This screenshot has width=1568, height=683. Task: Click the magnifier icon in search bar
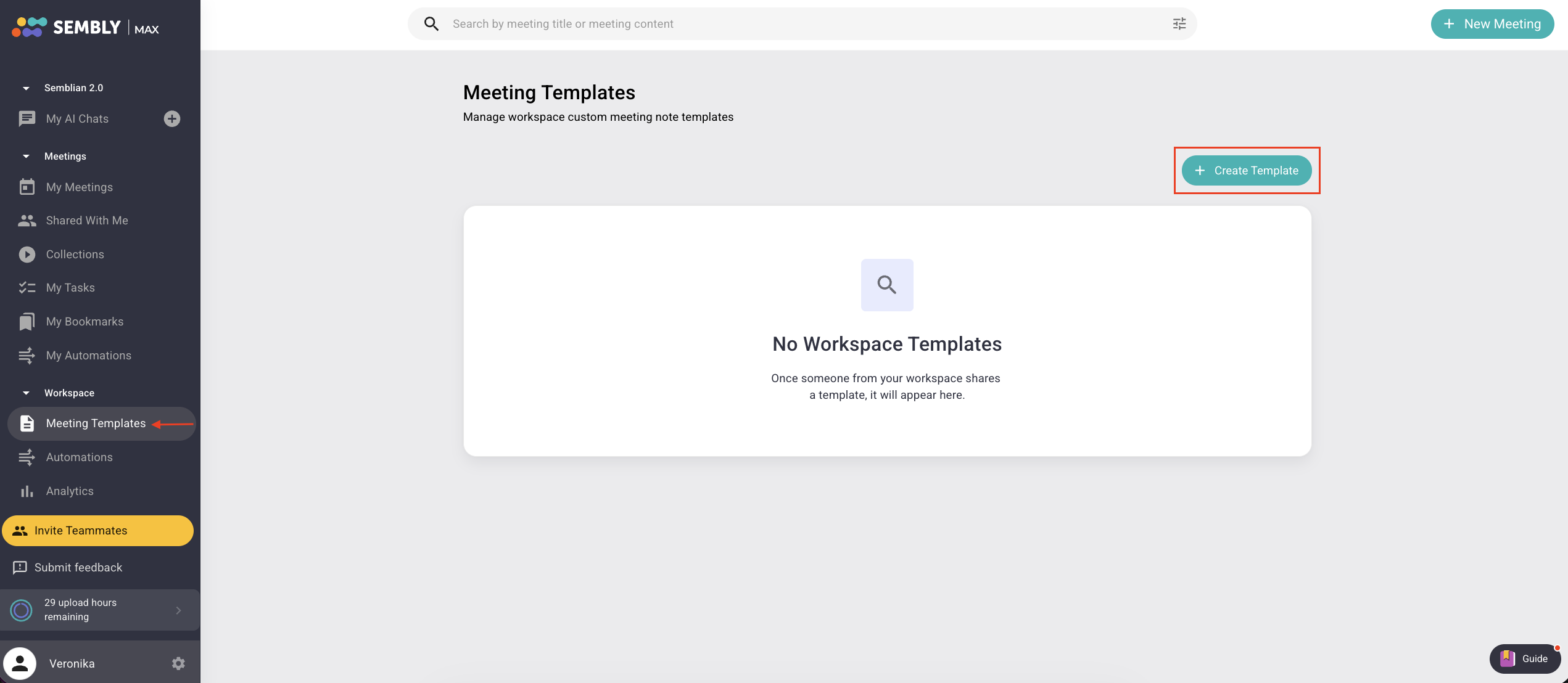click(431, 24)
